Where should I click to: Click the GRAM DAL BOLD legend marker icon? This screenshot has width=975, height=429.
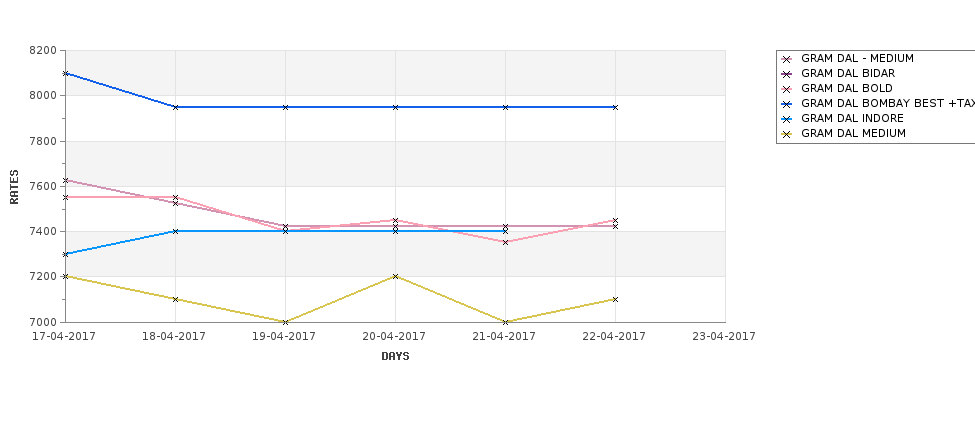787,89
